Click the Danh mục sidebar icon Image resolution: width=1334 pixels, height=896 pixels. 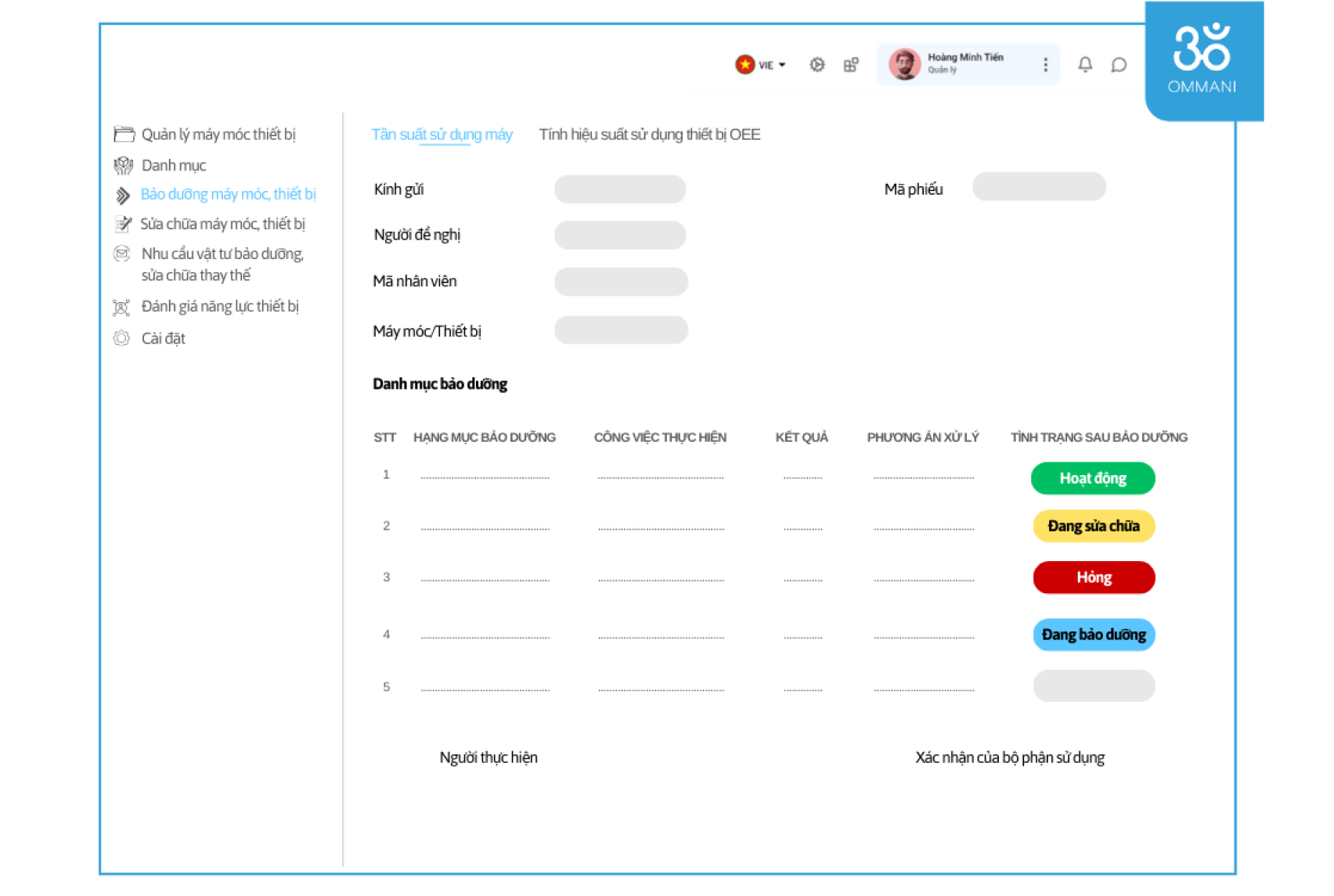123,166
